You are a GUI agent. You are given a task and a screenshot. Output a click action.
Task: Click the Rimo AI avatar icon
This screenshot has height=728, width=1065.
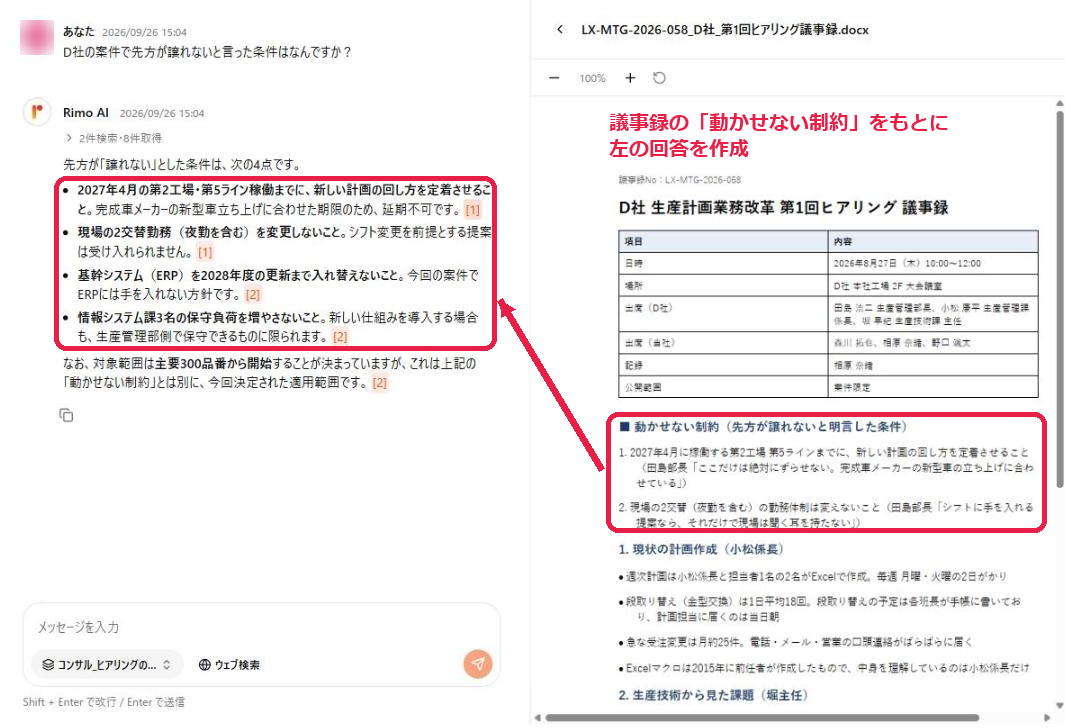point(37,111)
